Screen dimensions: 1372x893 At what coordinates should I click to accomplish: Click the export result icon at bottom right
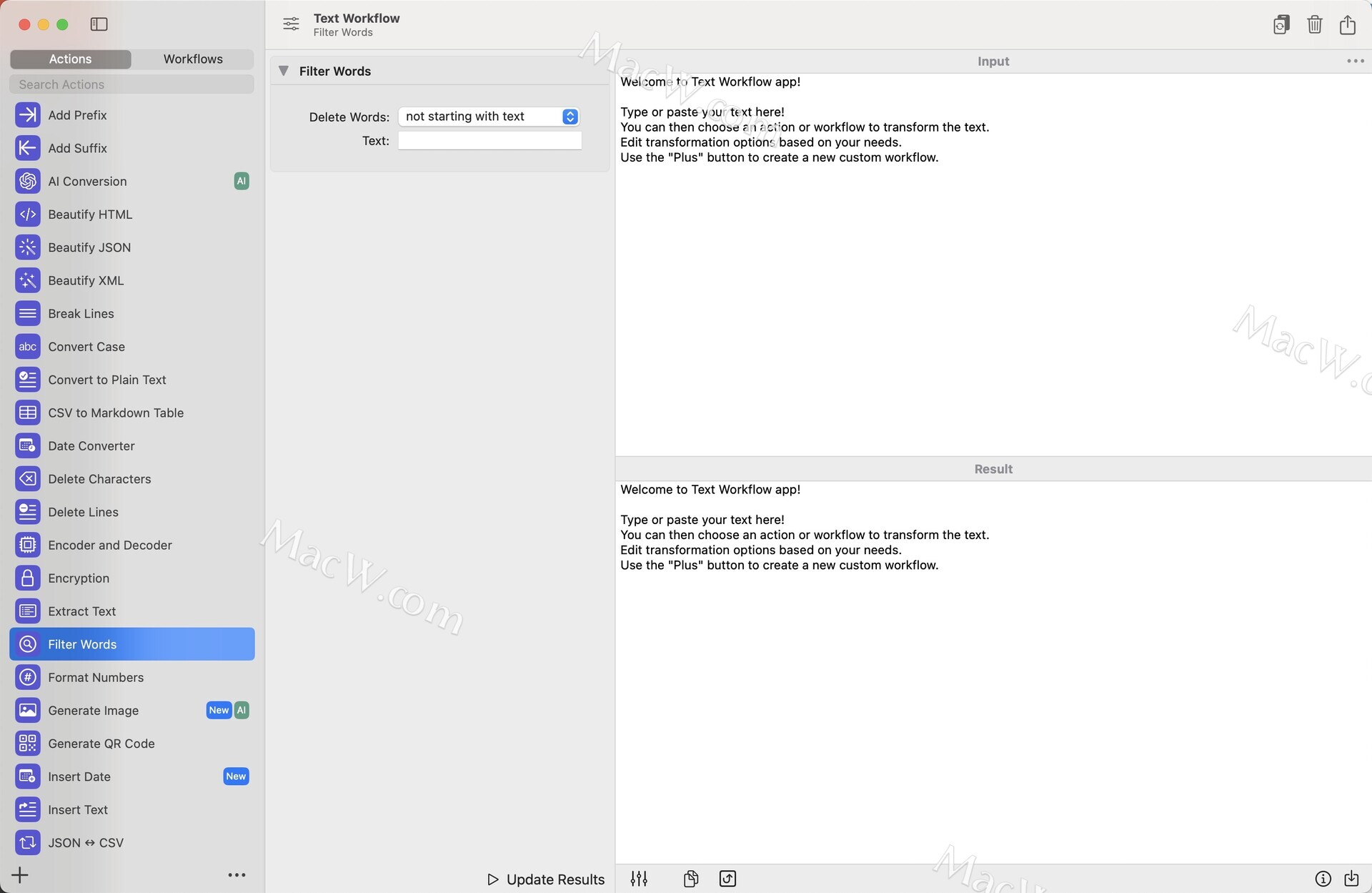click(x=1351, y=879)
